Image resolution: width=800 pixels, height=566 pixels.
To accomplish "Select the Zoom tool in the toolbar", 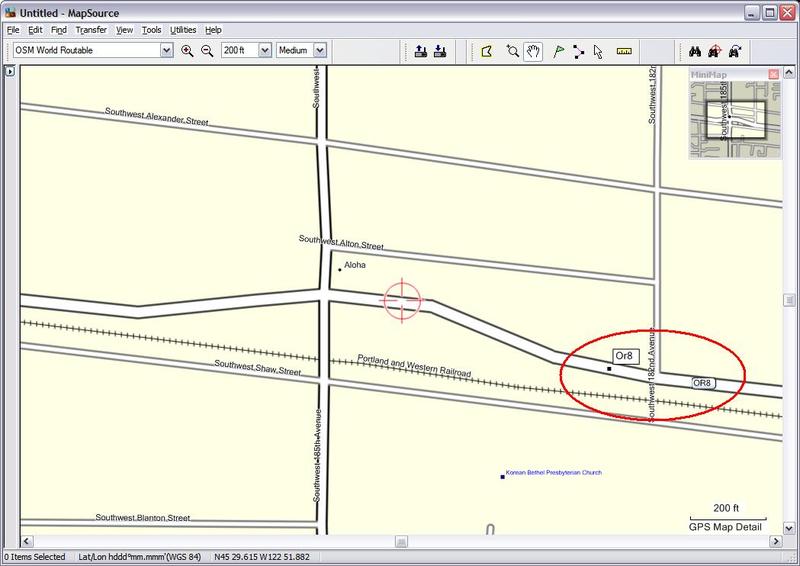I will 512,51.
